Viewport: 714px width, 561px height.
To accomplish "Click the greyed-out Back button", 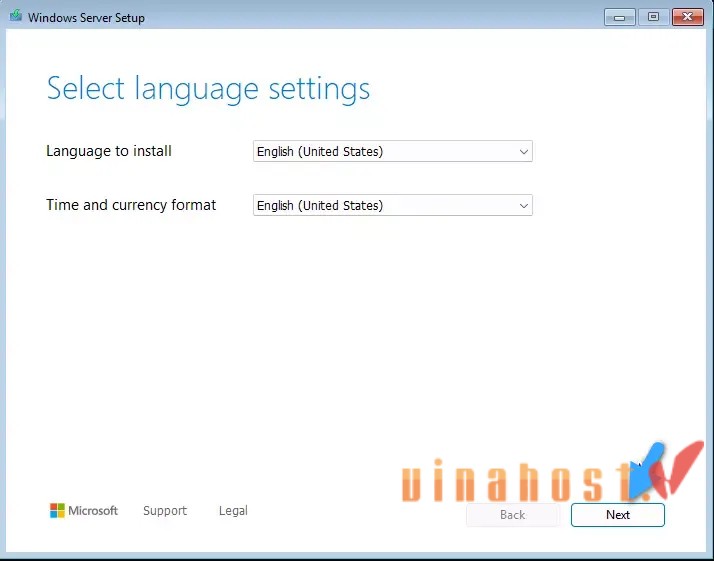I will point(512,515).
